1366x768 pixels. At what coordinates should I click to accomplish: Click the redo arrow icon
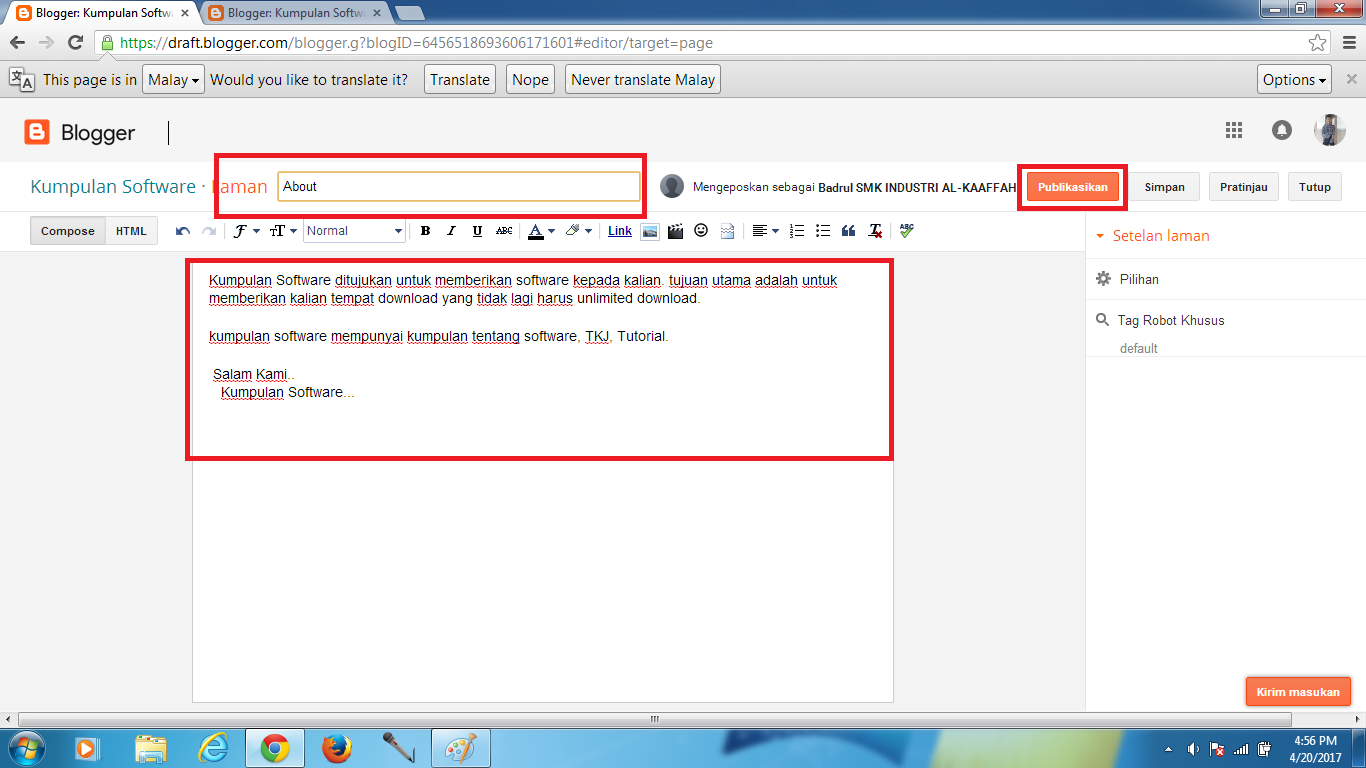pos(209,231)
